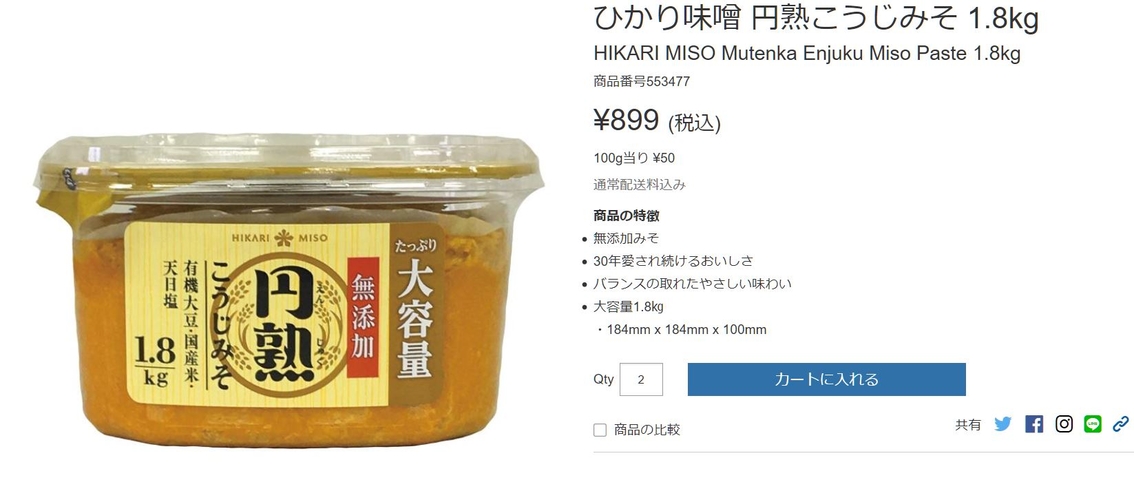Viewport: 1134px width, 480px height.
Task: Select the 184mm x 184mm x 100mm dimensions
Action: tap(686, 330)
